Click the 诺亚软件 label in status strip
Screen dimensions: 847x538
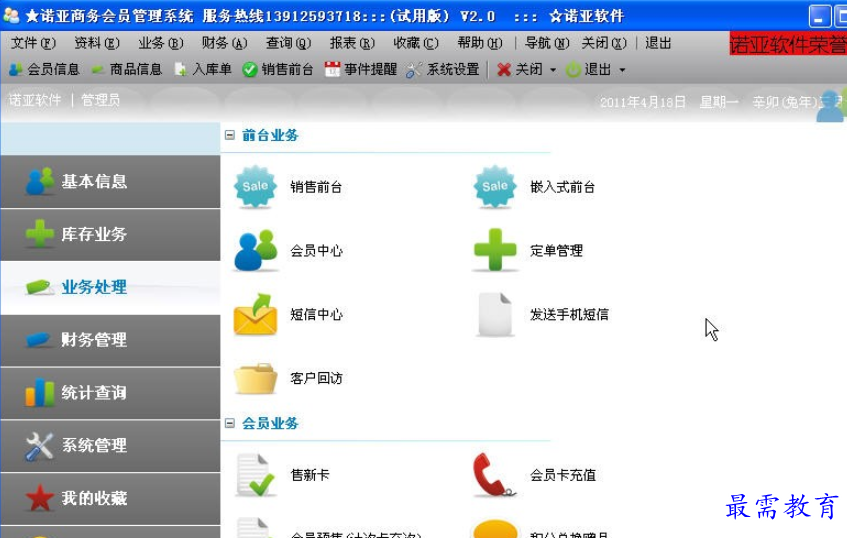tap(35, 100)
